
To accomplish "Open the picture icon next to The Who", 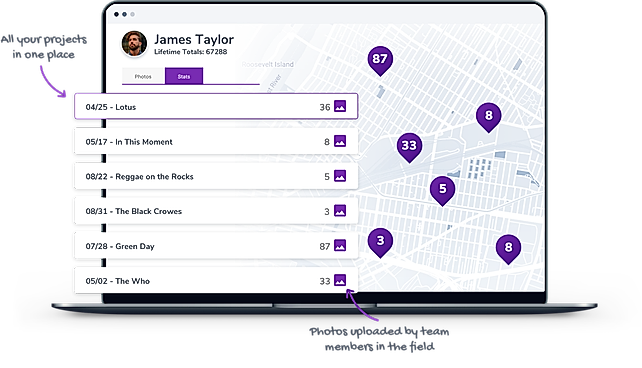I will pos(340,280).
